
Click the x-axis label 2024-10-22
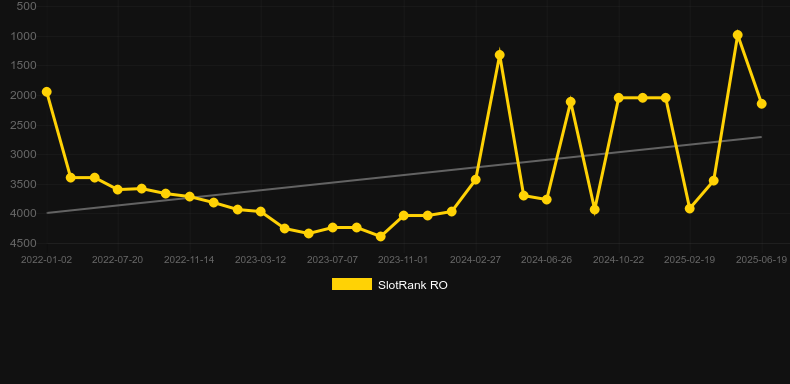[x=618, y=260]
